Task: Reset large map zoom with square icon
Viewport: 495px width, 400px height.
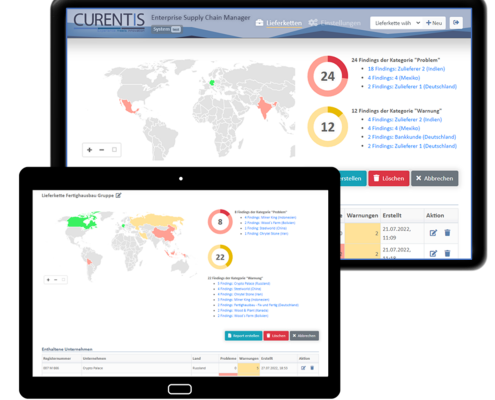Action: (114, 150)
